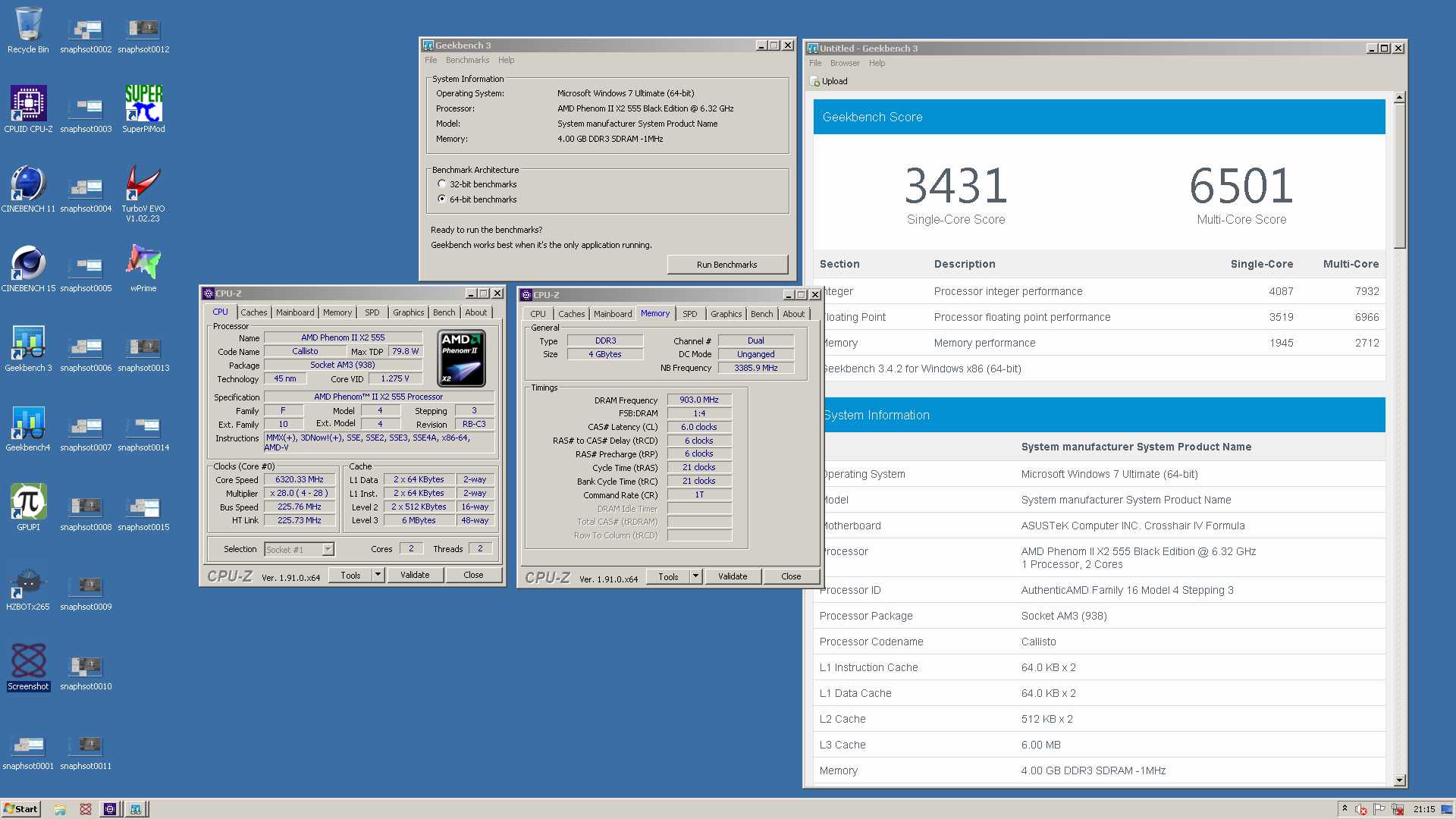Click the 3431 Single-Core Score value
This screenshot has height=819, width=1456.
tap(956, 186)
